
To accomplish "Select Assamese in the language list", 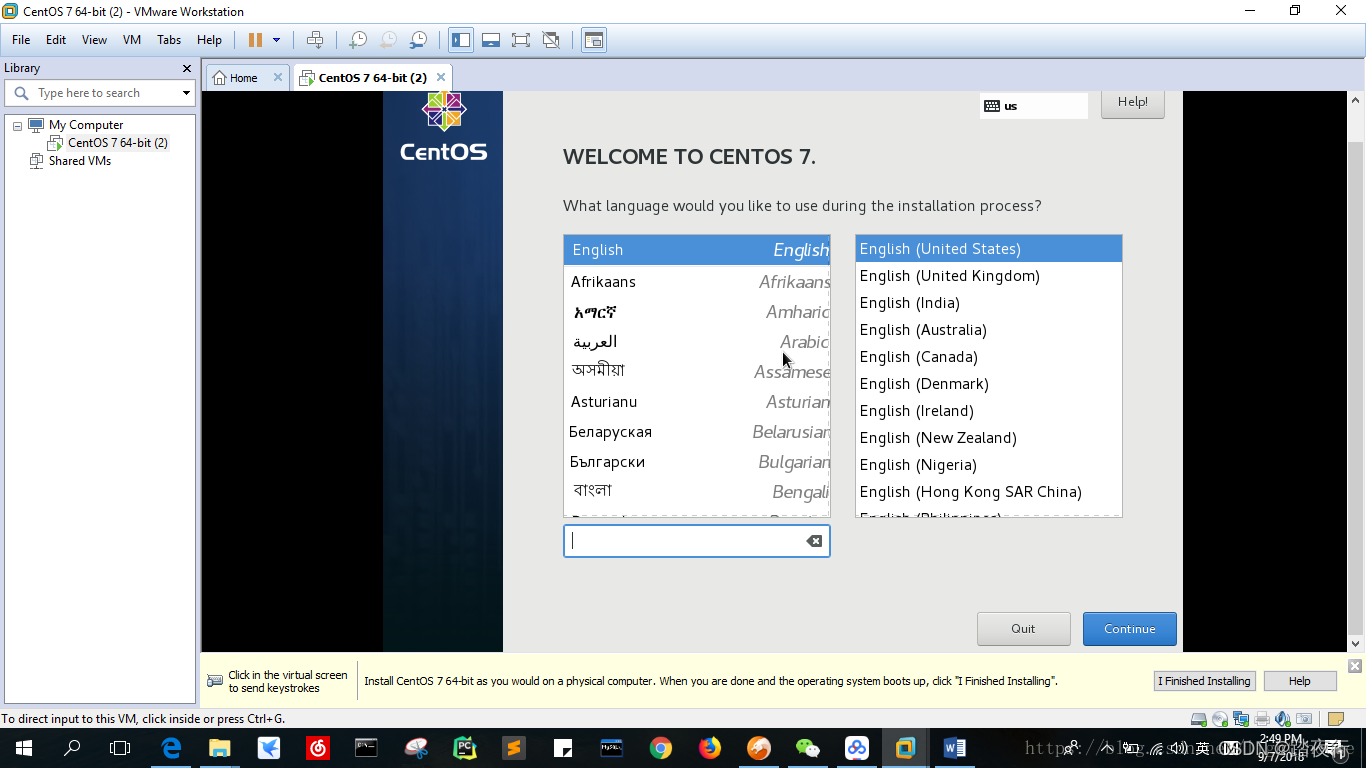I will [x=697, y=372].
